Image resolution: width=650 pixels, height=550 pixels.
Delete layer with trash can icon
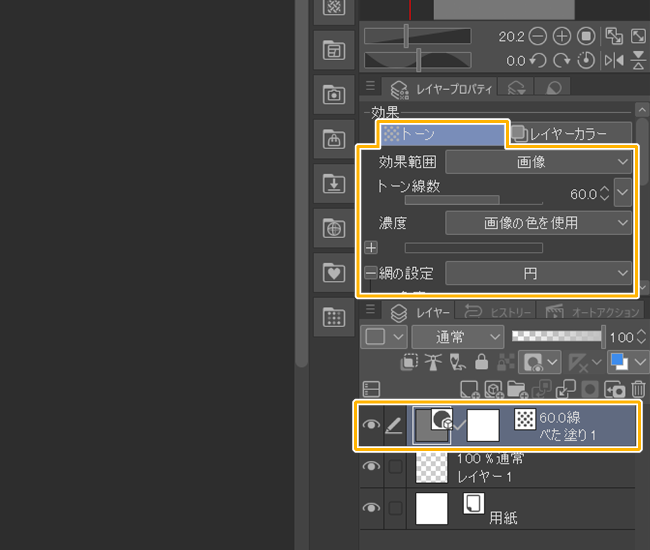(x=638, y=390)
